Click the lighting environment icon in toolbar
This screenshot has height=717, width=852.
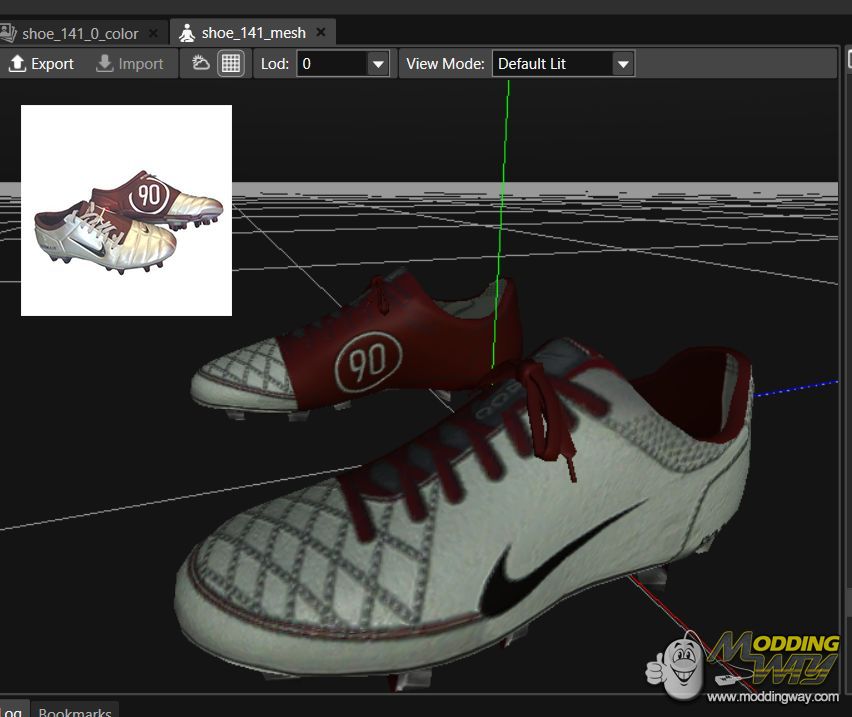201,63
